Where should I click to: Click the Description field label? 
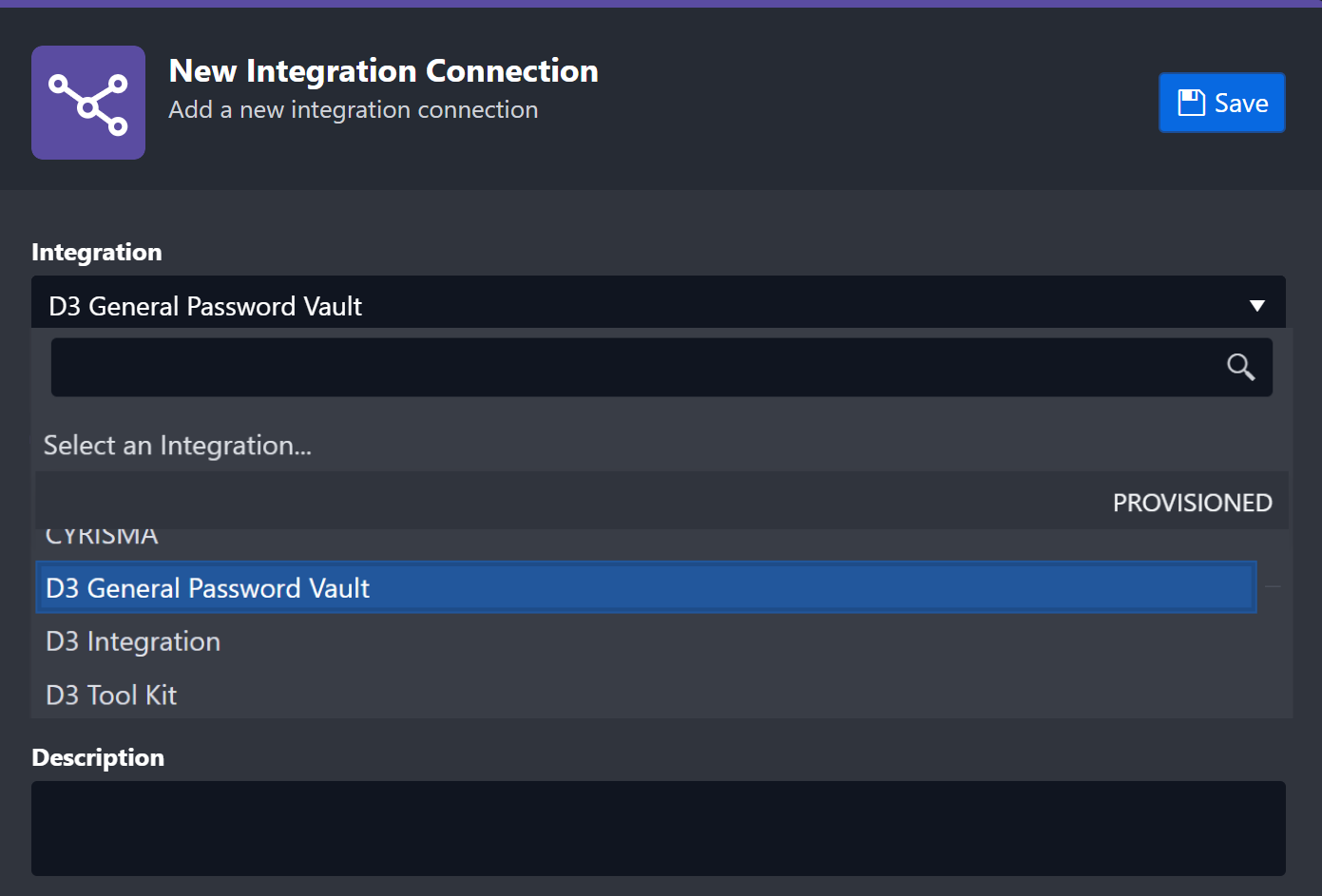click(98, 757)
